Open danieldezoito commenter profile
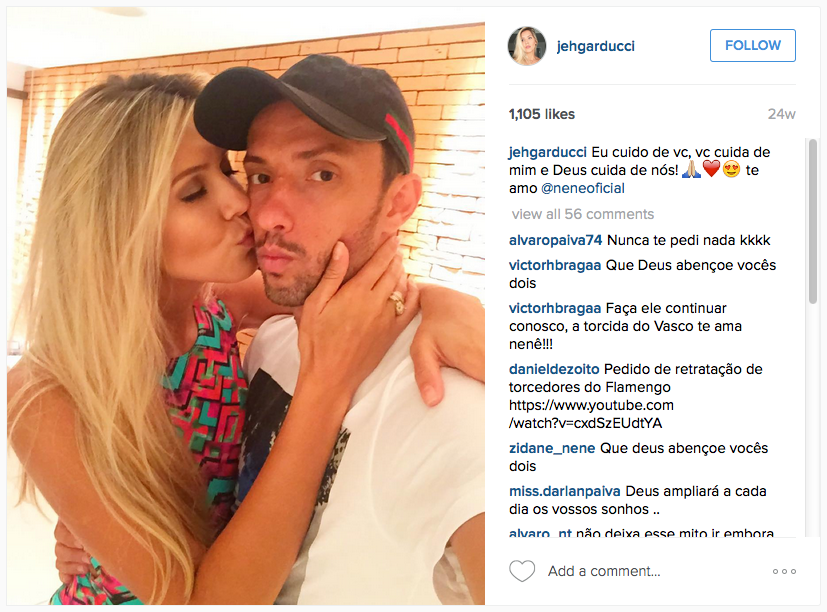Screen dimensions: 827x612 [x=554, y=369]
